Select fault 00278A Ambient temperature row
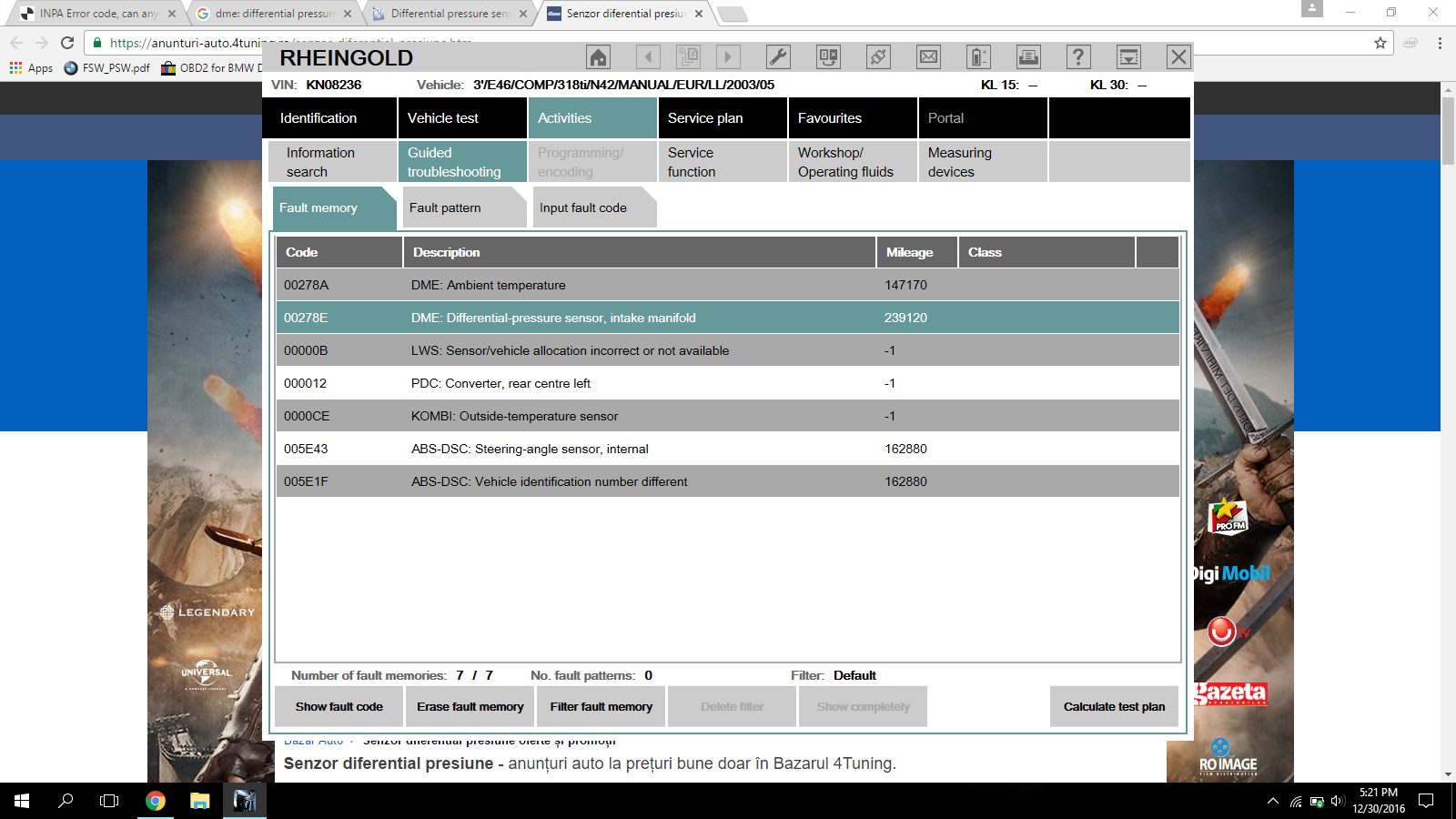 point(728,285)
